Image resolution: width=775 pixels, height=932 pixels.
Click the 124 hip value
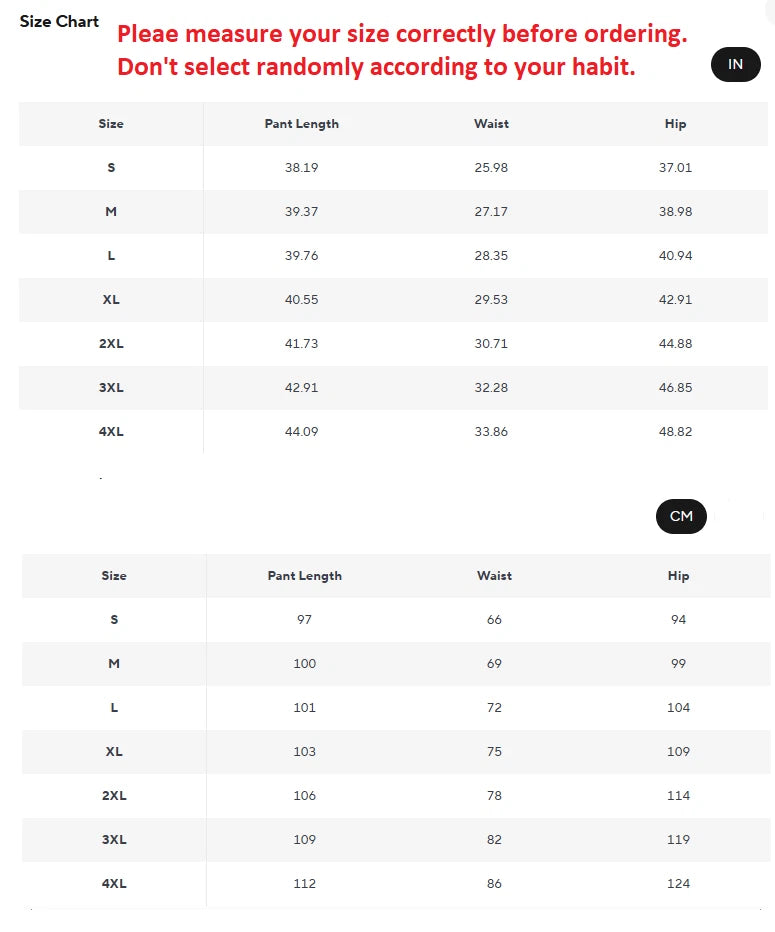coord(678,884)
